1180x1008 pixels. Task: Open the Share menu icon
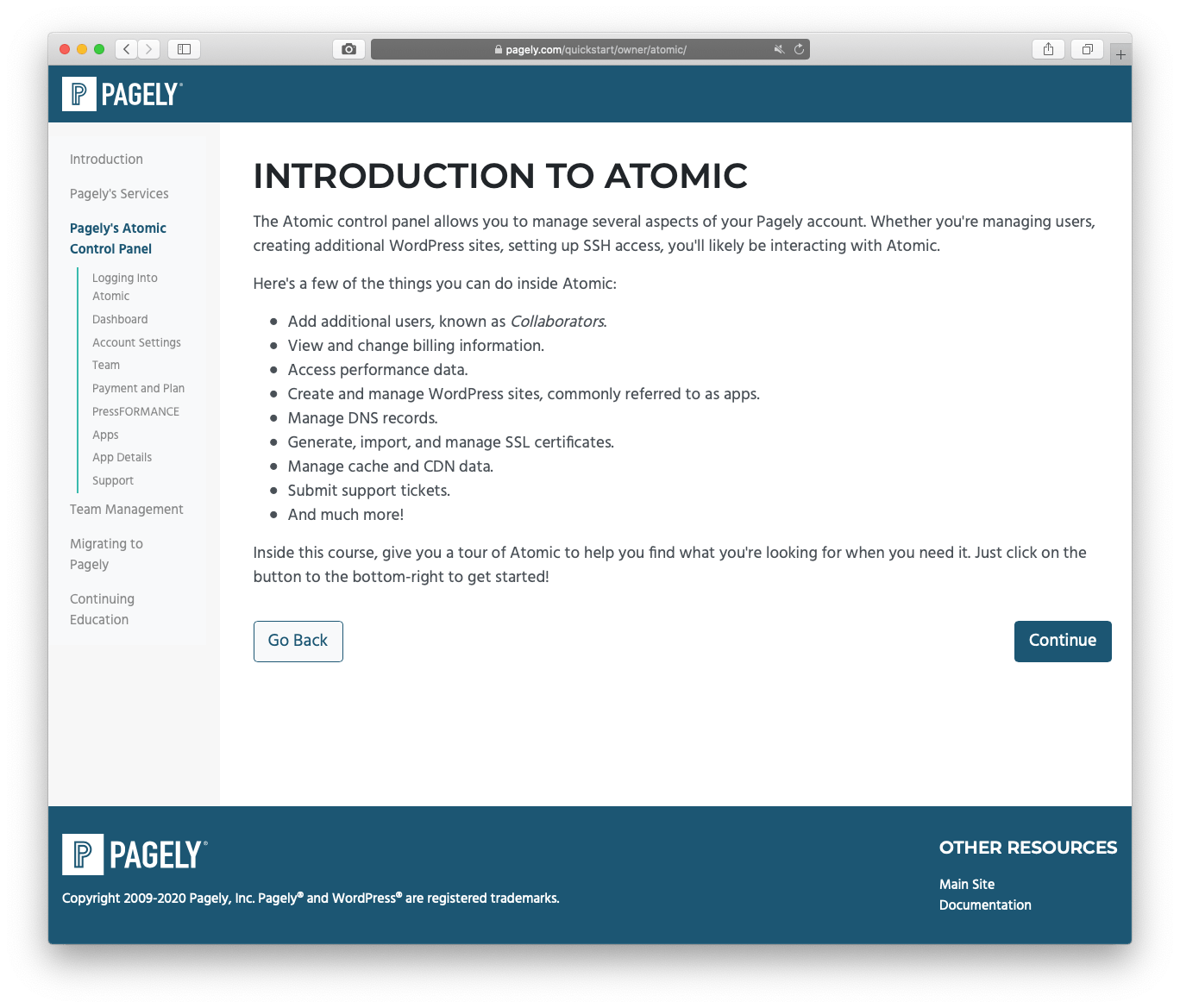click(1048, 49)
